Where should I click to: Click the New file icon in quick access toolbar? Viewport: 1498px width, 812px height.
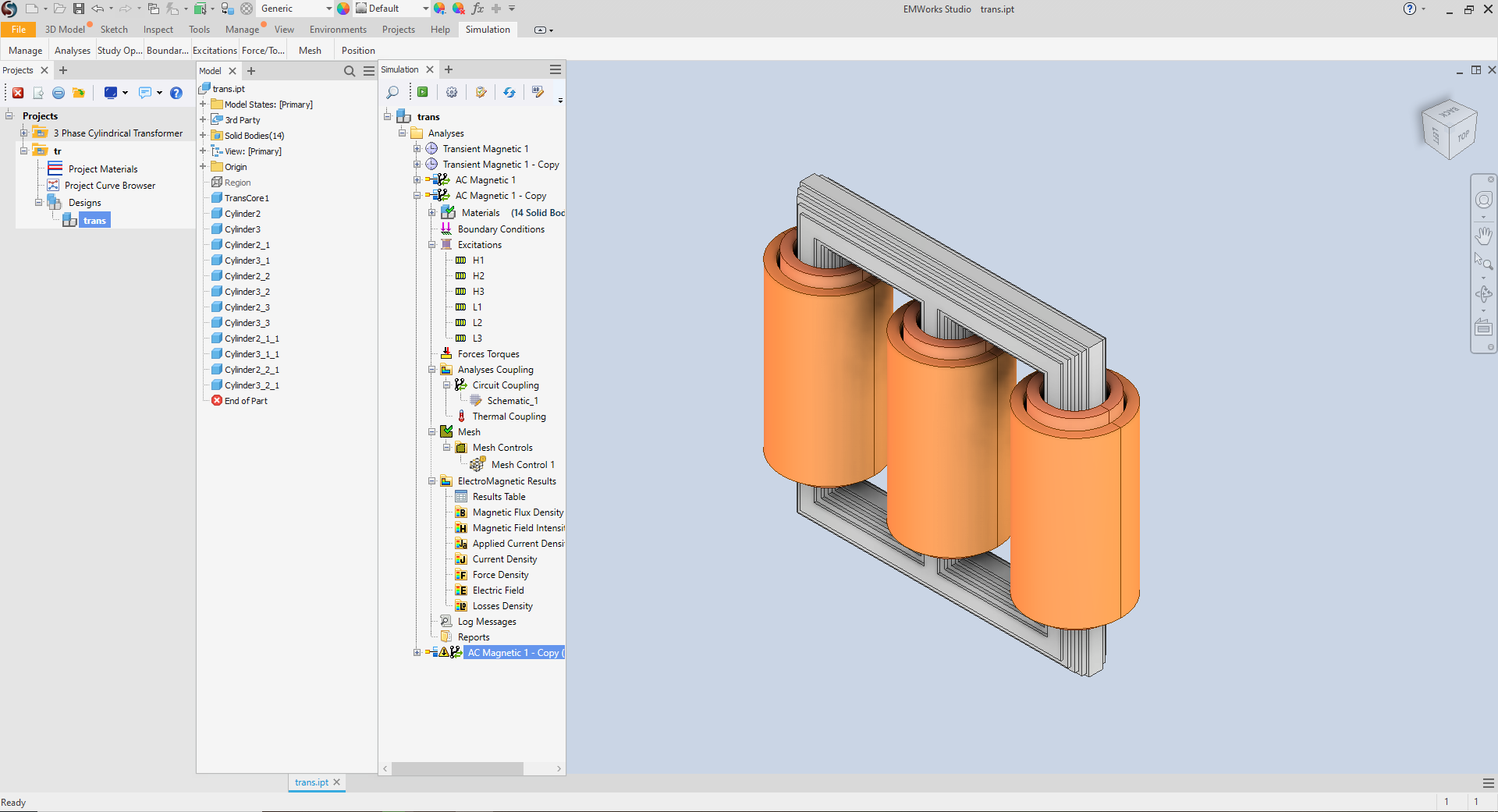(x=32, y=9)
